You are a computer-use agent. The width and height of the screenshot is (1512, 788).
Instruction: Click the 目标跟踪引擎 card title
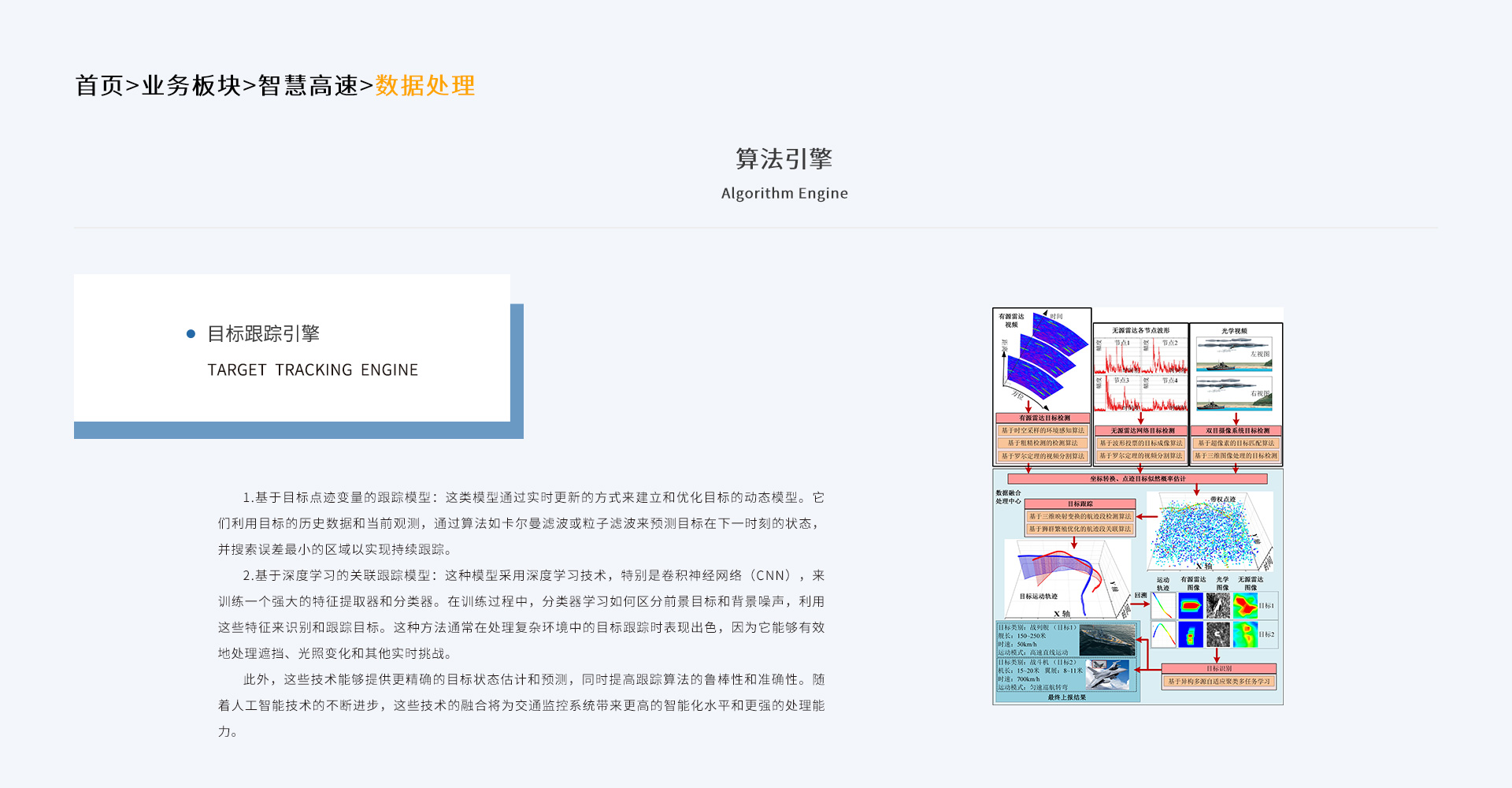point(264,333)
